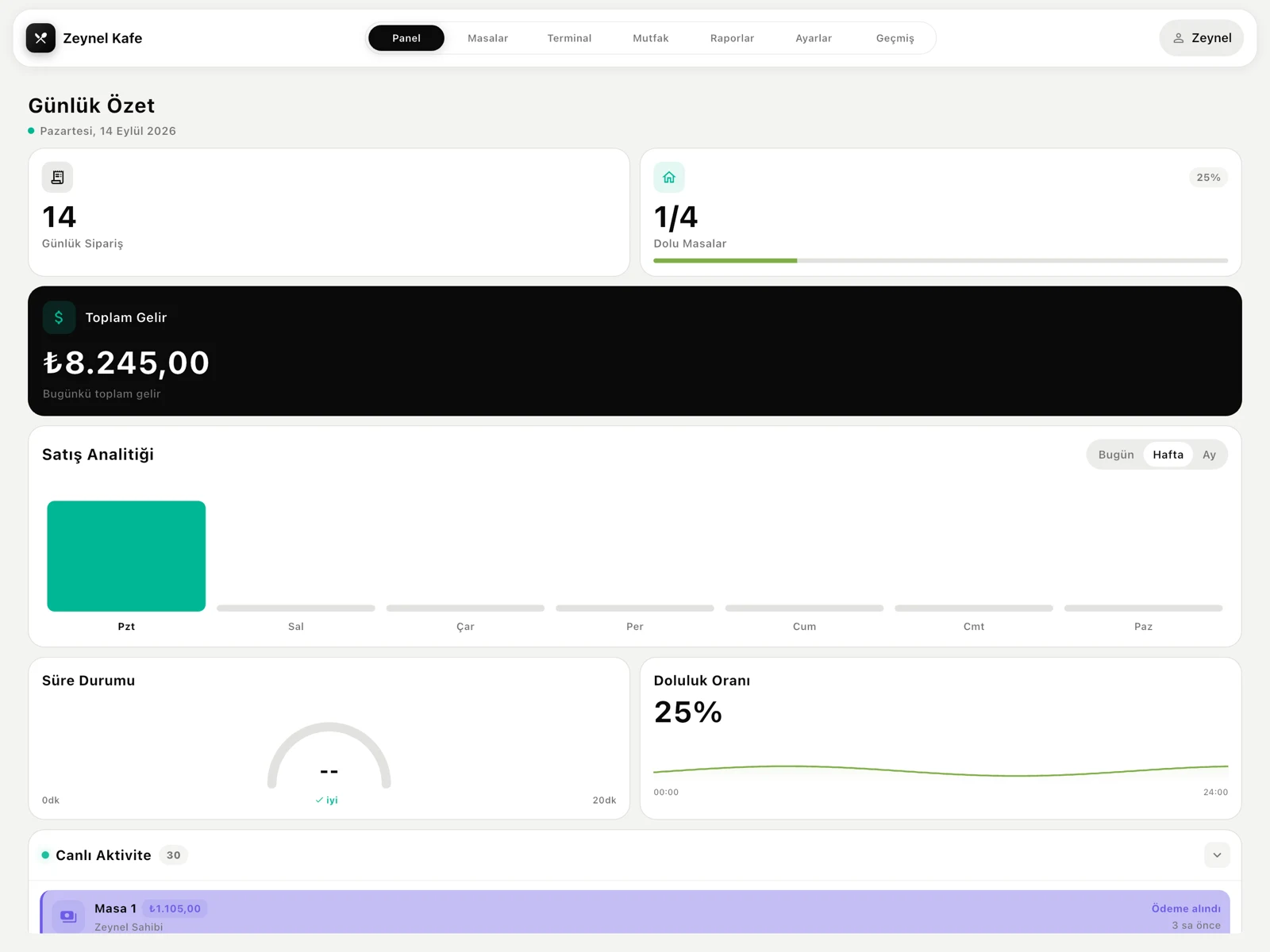1270x952 pixels.
Task: Open the Geçmiş tab
Action: 895,38
